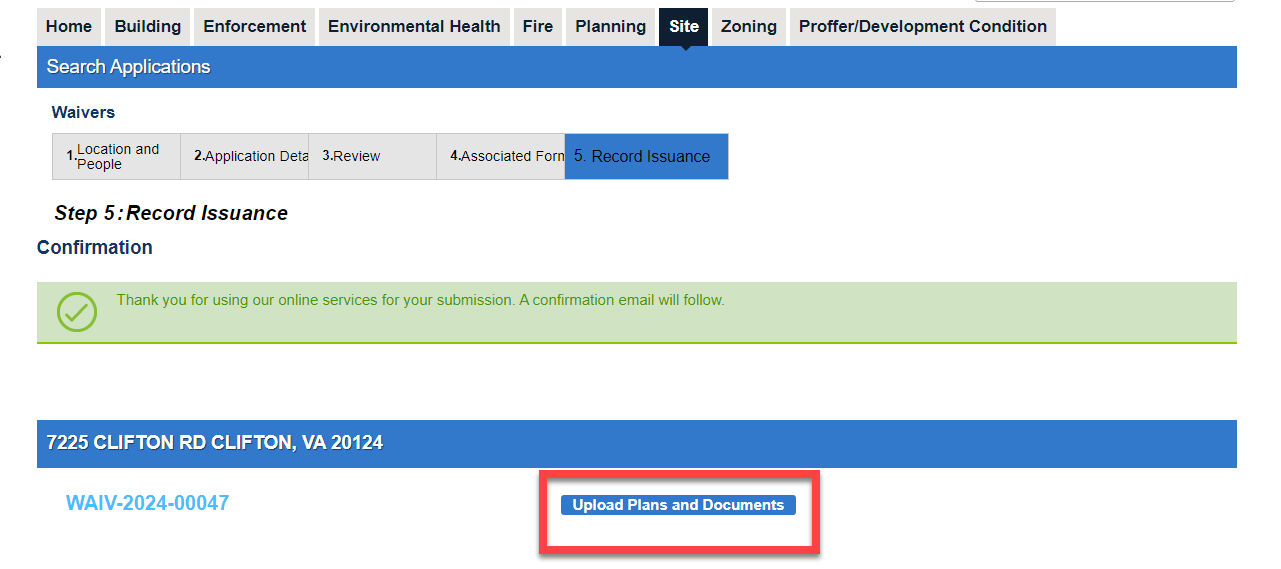Click Upload Plans and Documents button
Image resolution: width=1281 pixels, height=569 pixels.
(678, 505)
